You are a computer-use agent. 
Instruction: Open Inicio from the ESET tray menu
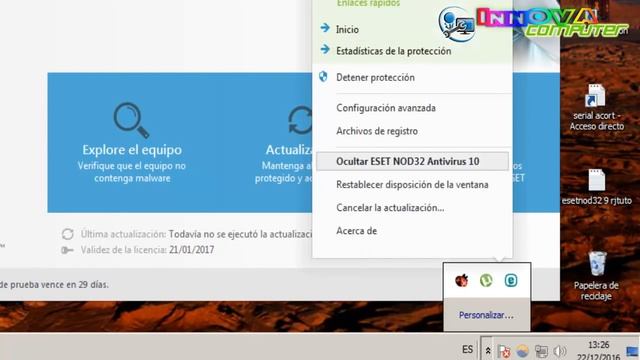pos(347,29)
